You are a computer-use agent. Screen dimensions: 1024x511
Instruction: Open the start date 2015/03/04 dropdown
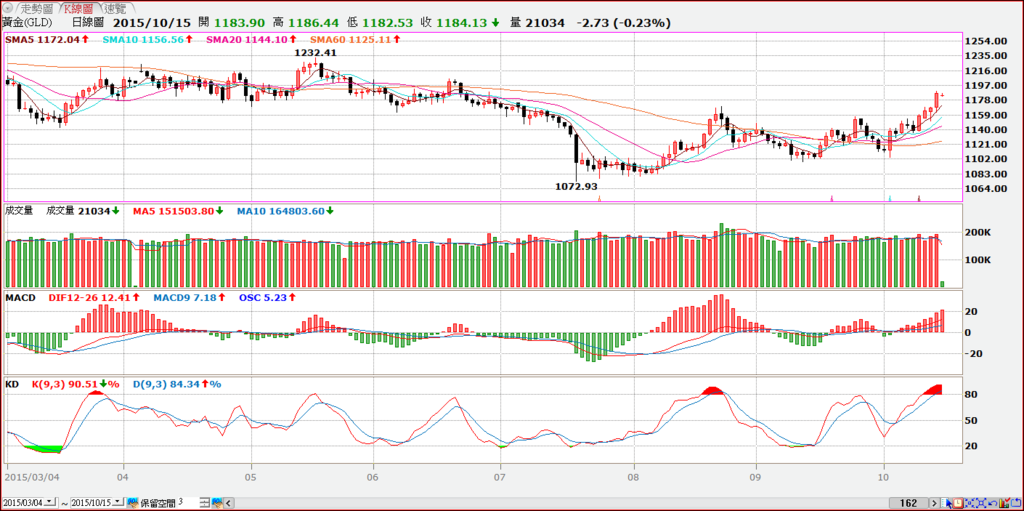(50, 502)
